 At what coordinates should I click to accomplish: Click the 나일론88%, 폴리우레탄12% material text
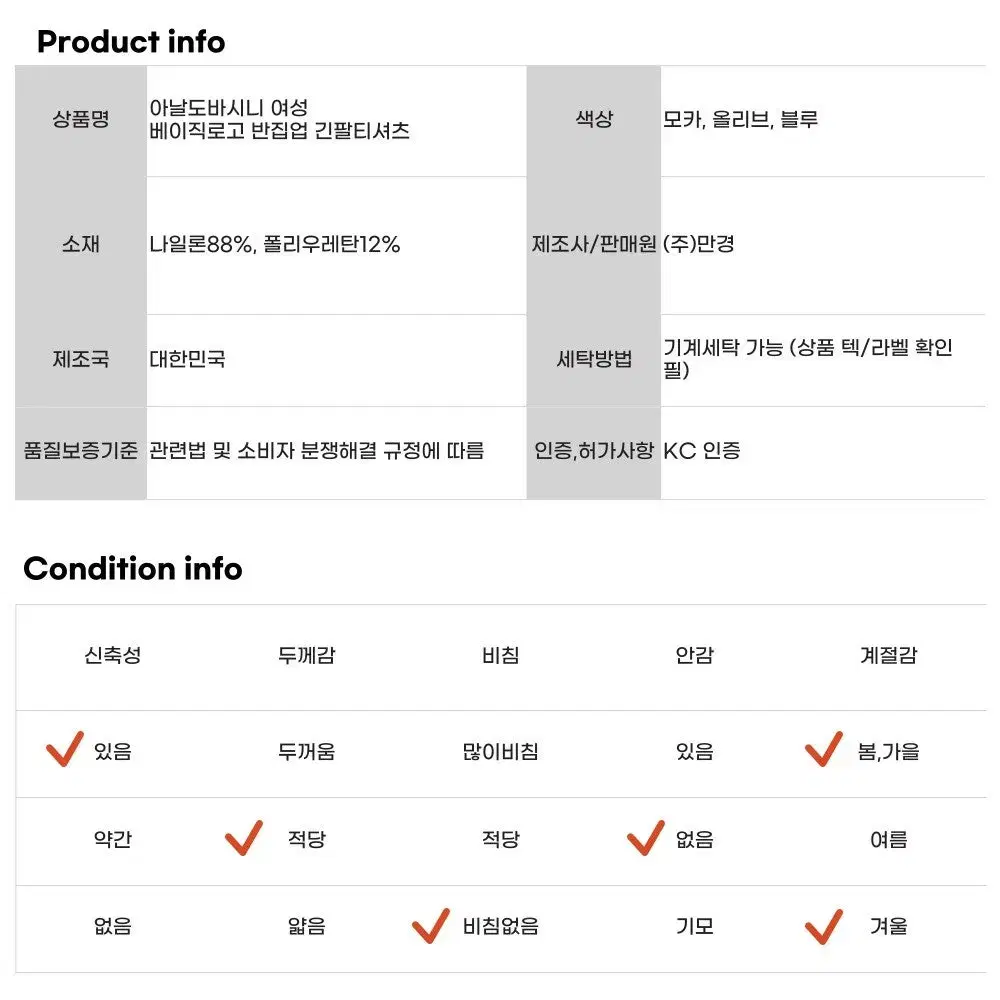[x=275, y=244]
